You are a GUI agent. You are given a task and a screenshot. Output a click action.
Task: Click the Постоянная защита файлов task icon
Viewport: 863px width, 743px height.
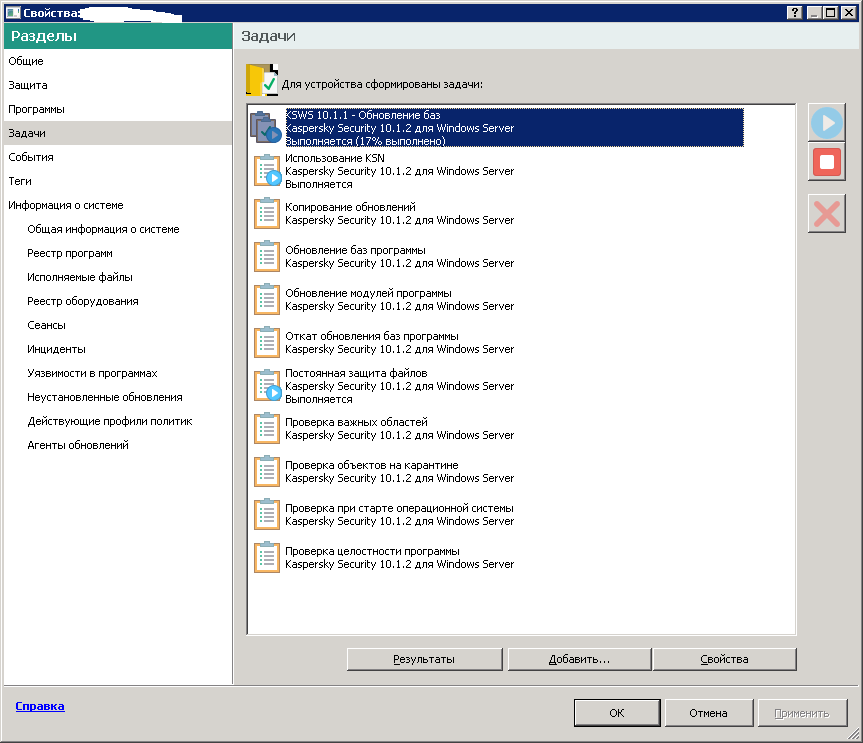[266, 385]
